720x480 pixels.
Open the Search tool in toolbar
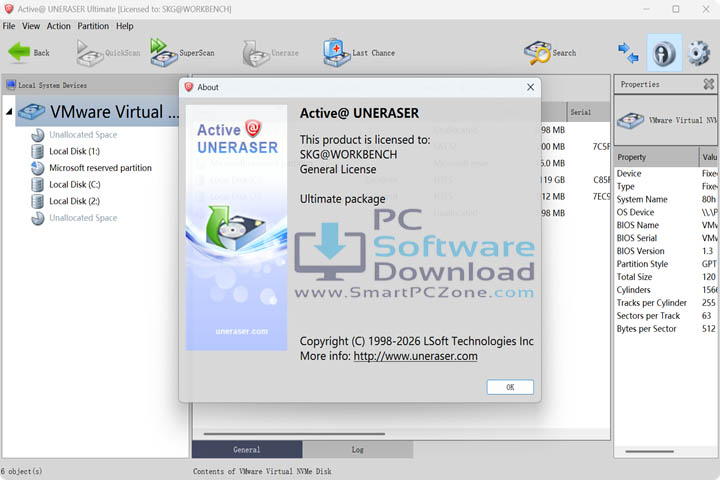point(550,53)
